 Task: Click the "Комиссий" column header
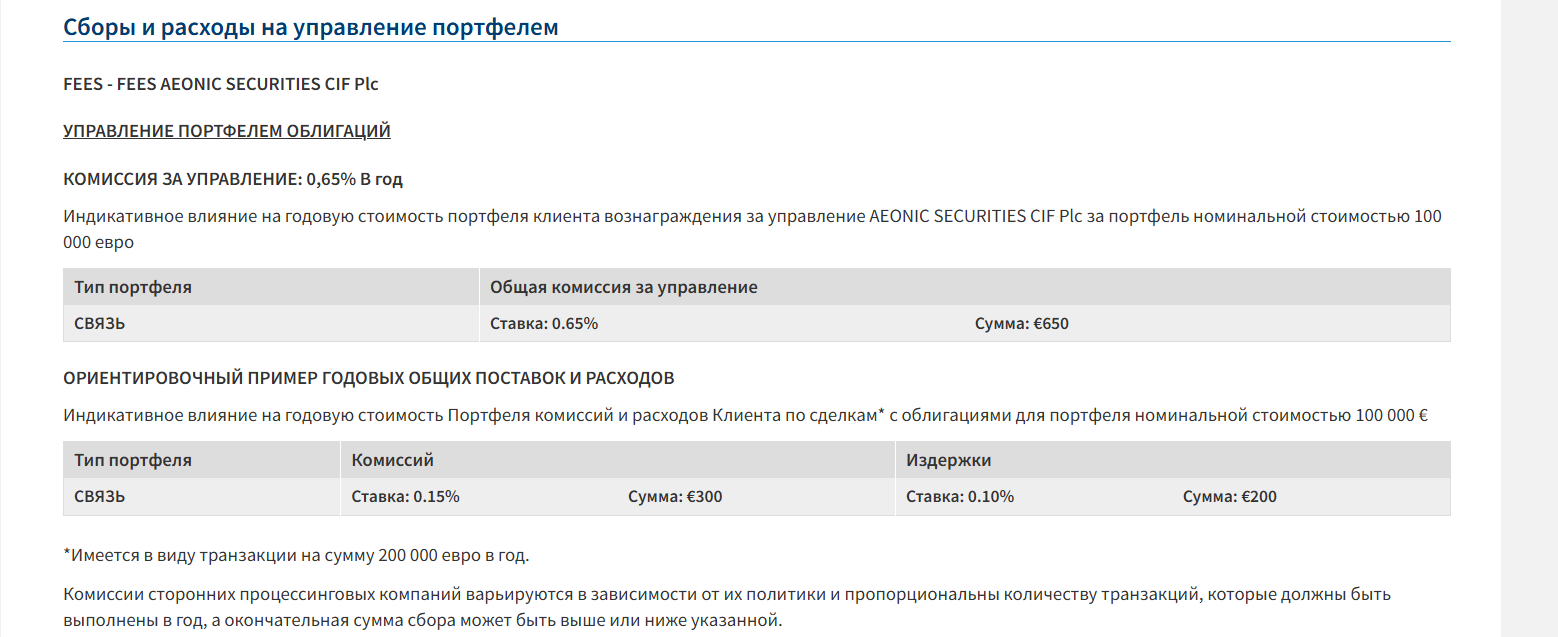392,461
